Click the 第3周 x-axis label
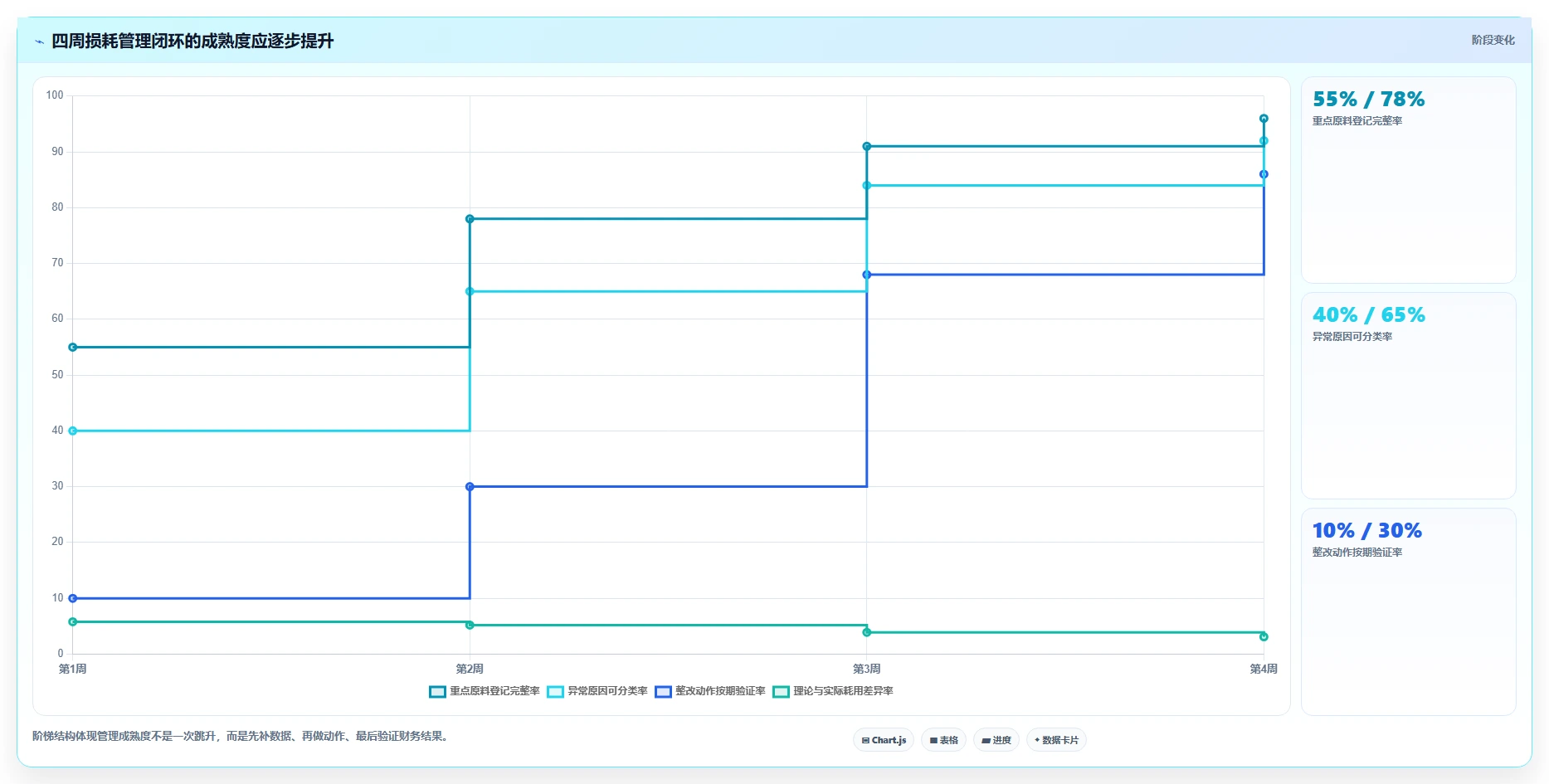Viewport: 1549px width, 784px height. pyautogui.click(x=867, y=669)
